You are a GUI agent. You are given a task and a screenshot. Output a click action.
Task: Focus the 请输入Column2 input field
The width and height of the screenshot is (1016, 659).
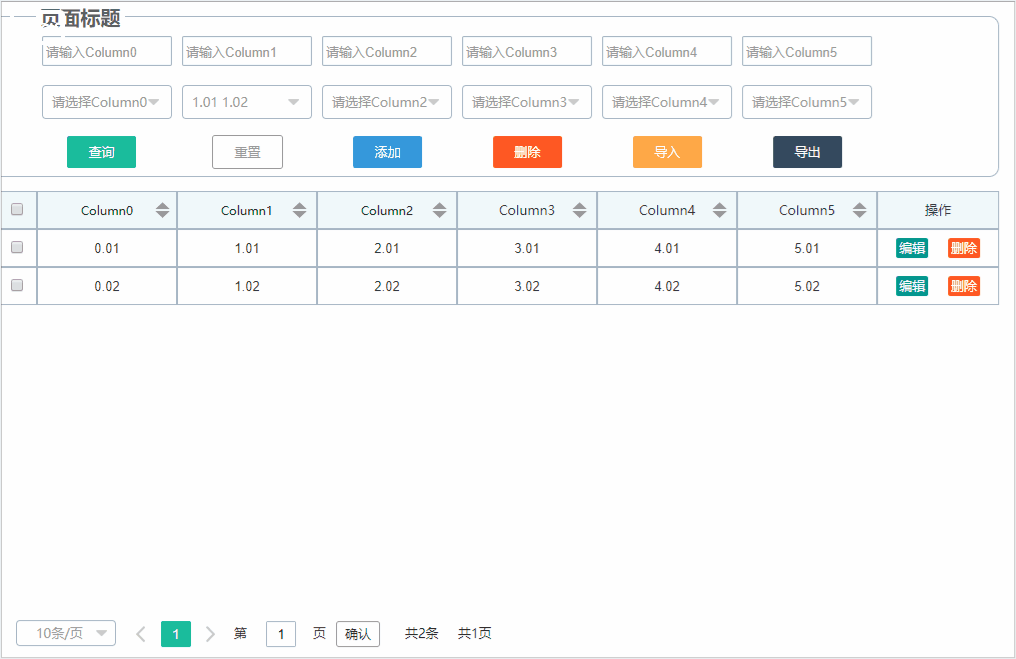[387, 51]
